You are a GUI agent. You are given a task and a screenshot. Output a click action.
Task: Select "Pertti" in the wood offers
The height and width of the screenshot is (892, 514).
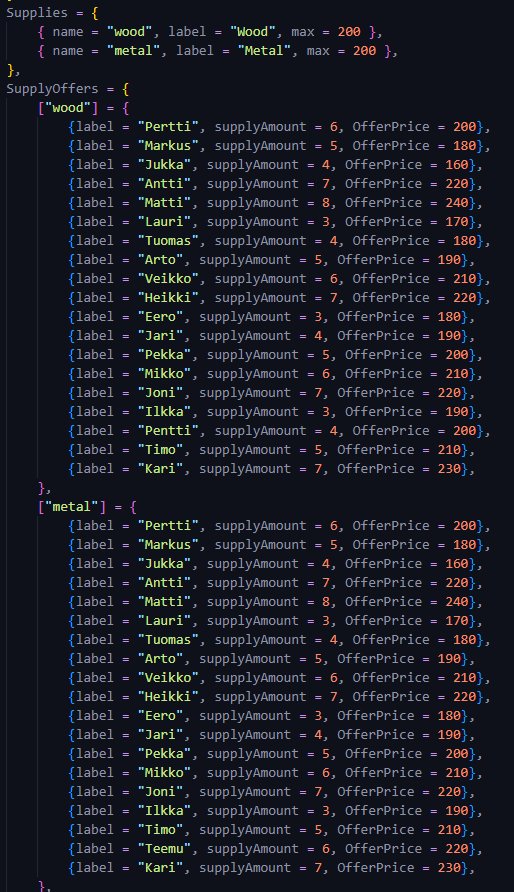click(x=168, y=126)
